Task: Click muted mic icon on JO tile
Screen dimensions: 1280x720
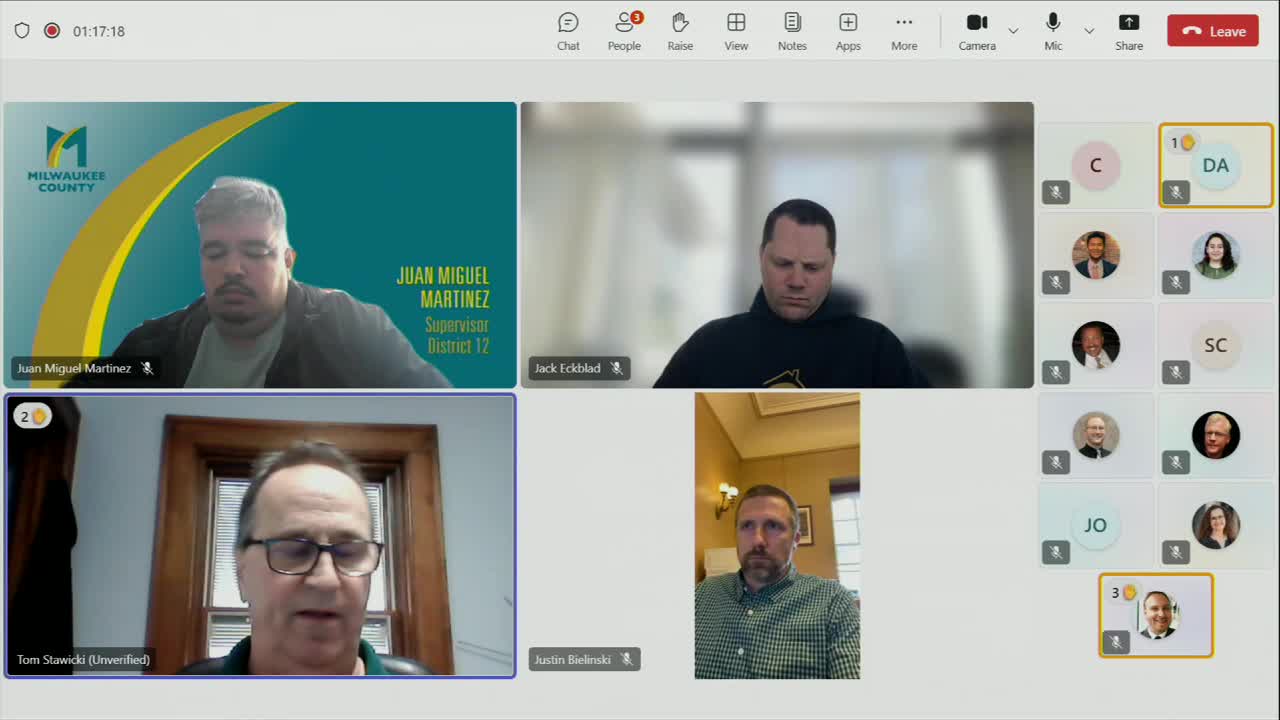Action: (x=1056, y=553)
